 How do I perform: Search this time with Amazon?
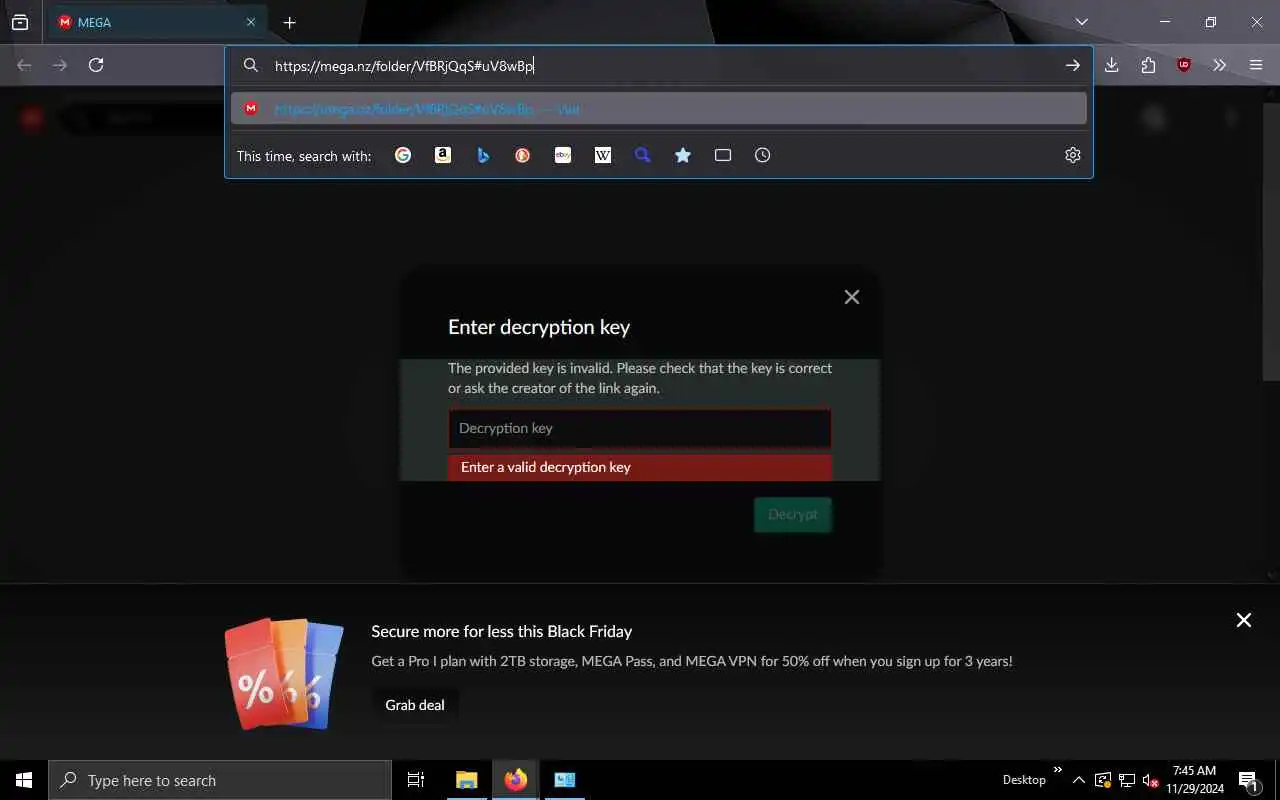443,155
